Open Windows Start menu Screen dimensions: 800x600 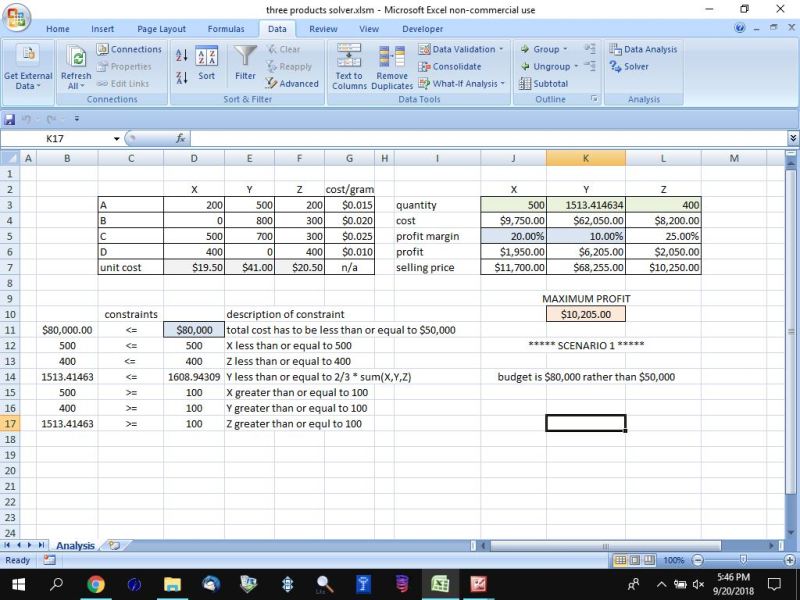18,584
